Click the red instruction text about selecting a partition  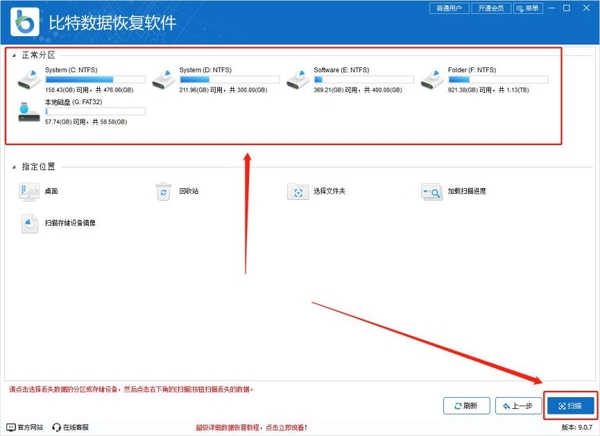click(131, 389)
